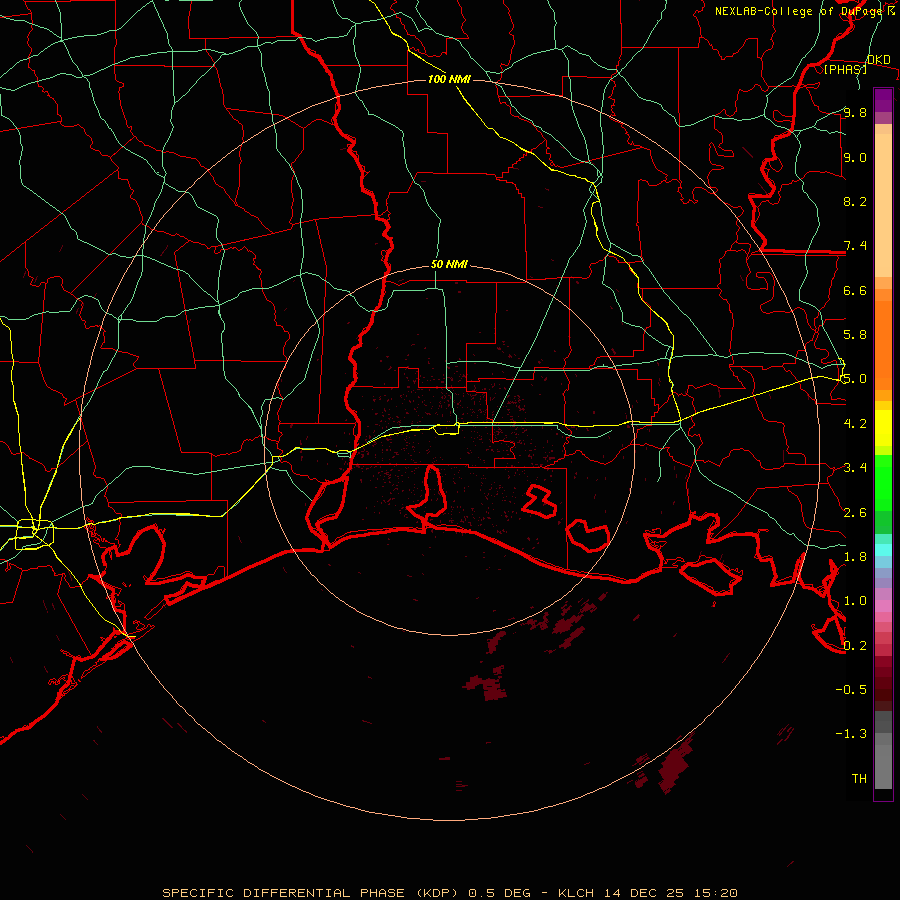Click the 0.5 DEG elevation text in caption

[501, 893]
